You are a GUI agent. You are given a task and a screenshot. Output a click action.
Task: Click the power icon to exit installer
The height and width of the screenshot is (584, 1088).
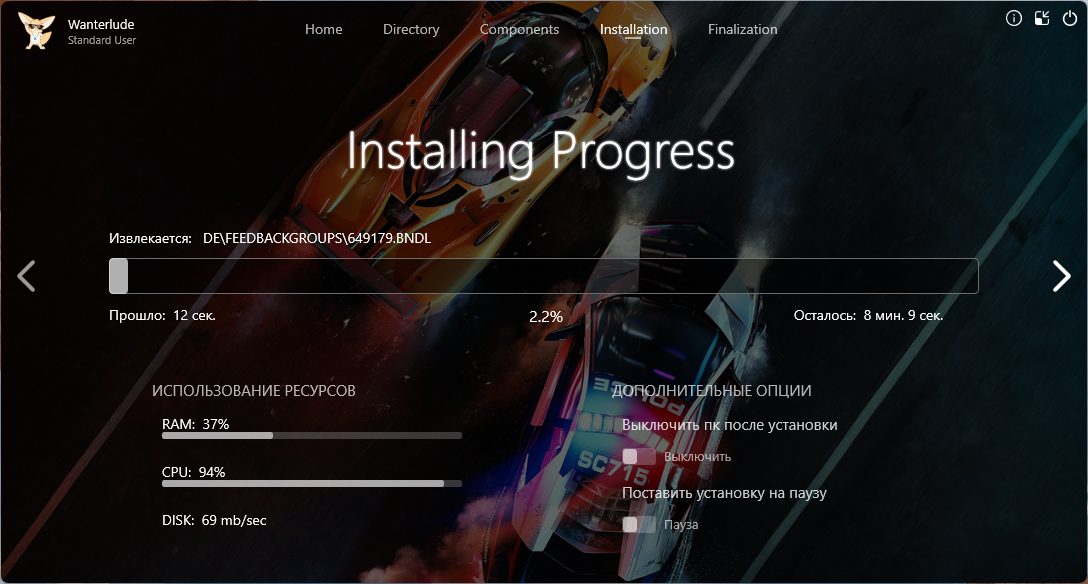tap(1069, 18)
